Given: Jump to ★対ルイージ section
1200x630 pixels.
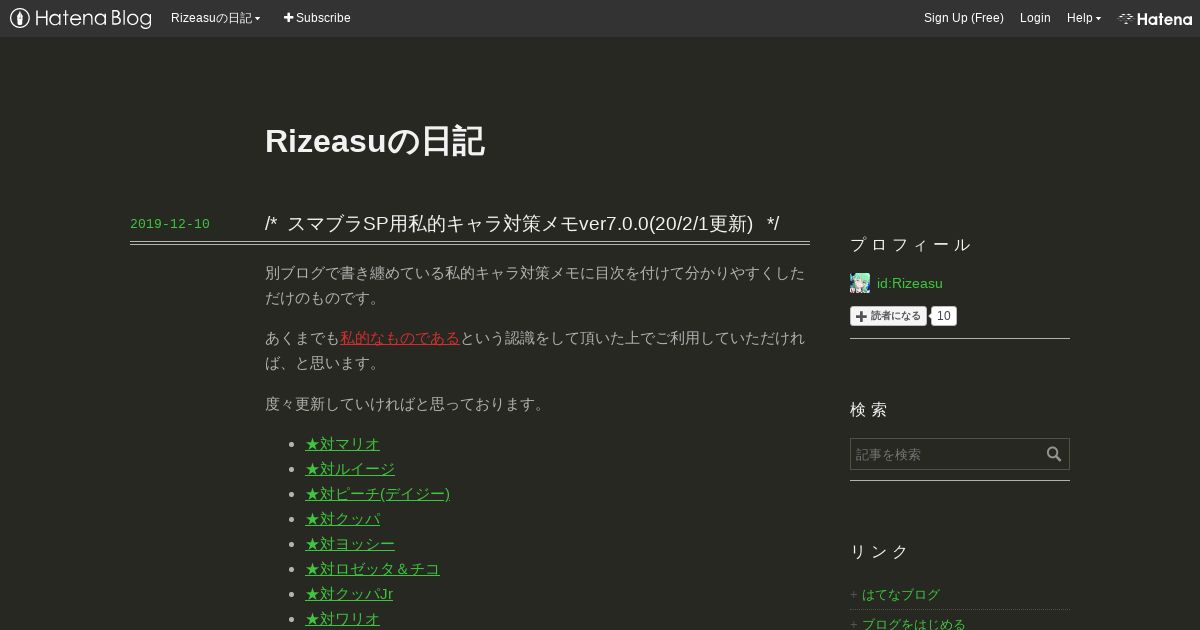Looking at the screenshot, I should tap(350, 469).
